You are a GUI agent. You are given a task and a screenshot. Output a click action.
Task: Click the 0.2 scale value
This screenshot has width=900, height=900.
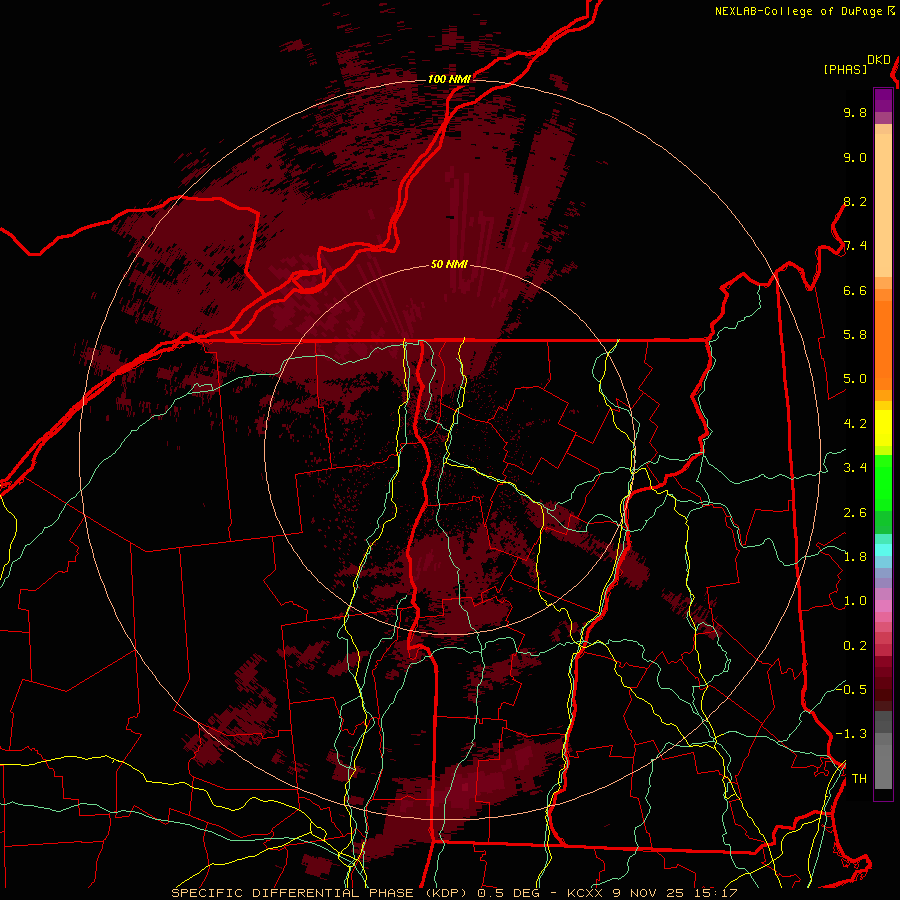pyautogui.click(x=855, y=646)
